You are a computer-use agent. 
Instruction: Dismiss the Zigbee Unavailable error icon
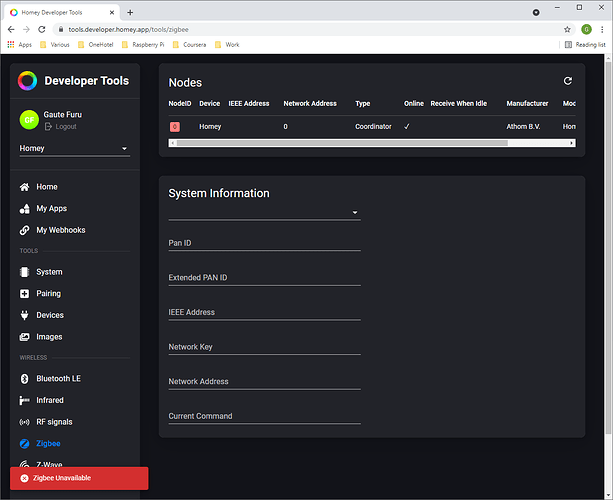coord(24,478)
